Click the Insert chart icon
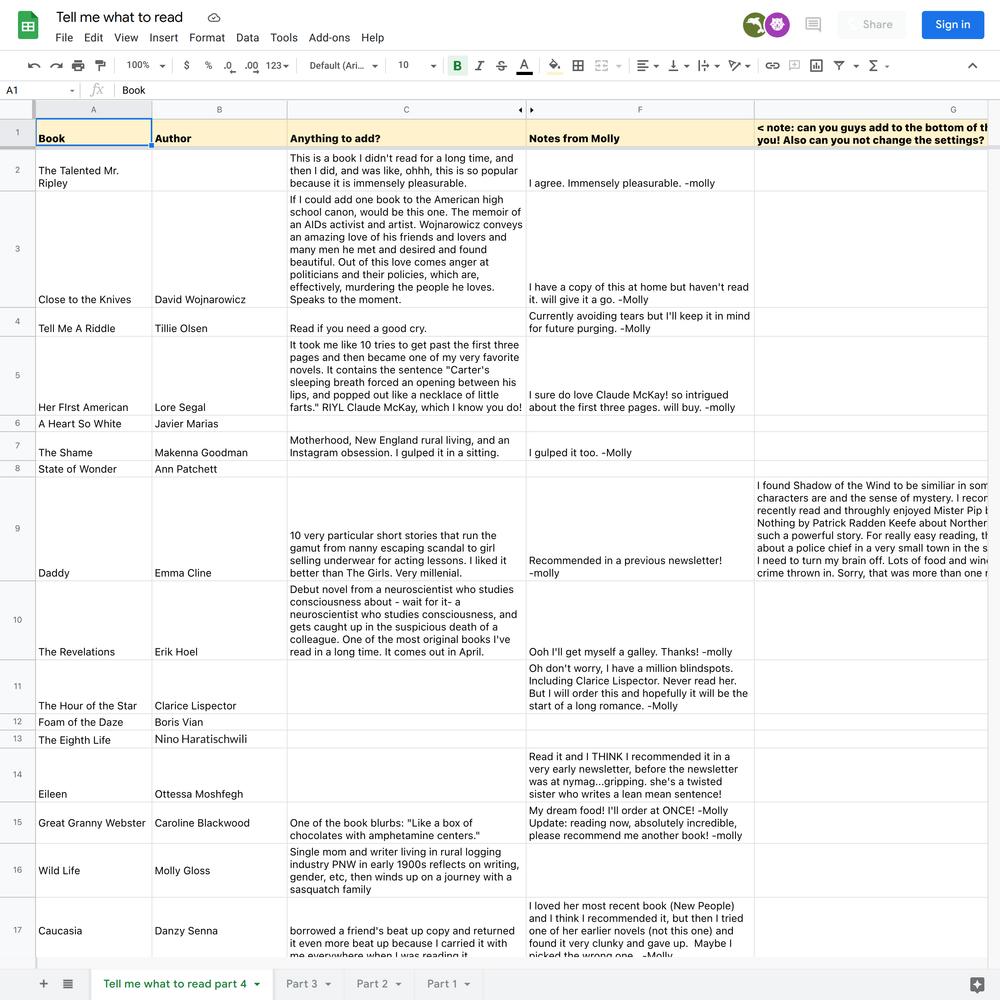1000x1000 pixels. (x=816, y=66)
